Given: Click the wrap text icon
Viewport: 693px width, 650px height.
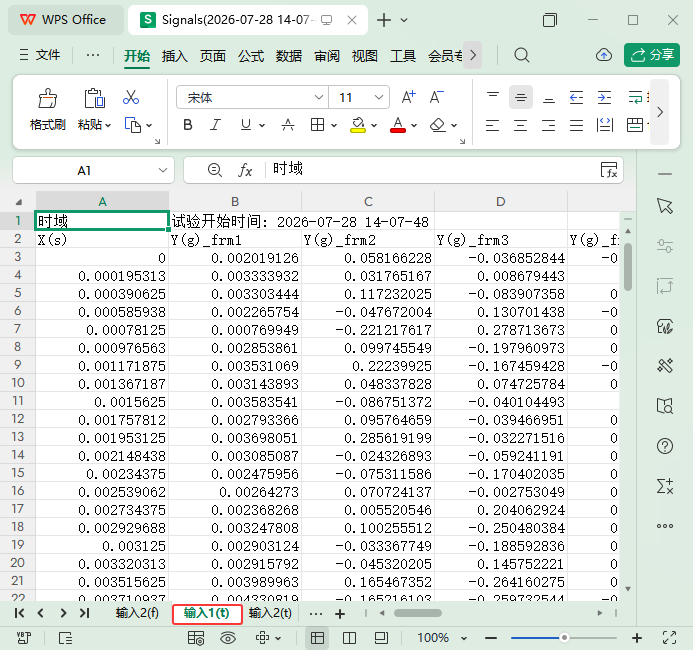Looking at the screenshot, I should click(x=635, y=97).
